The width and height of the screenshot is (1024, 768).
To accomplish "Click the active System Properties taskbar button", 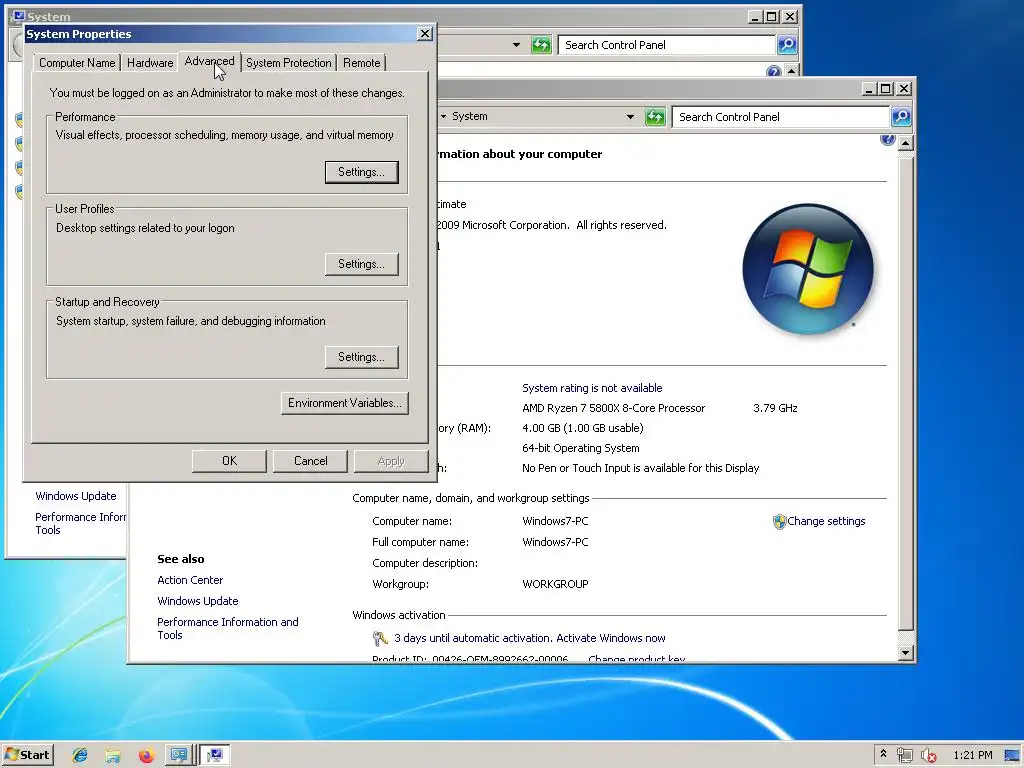I will tap(214, 755).
